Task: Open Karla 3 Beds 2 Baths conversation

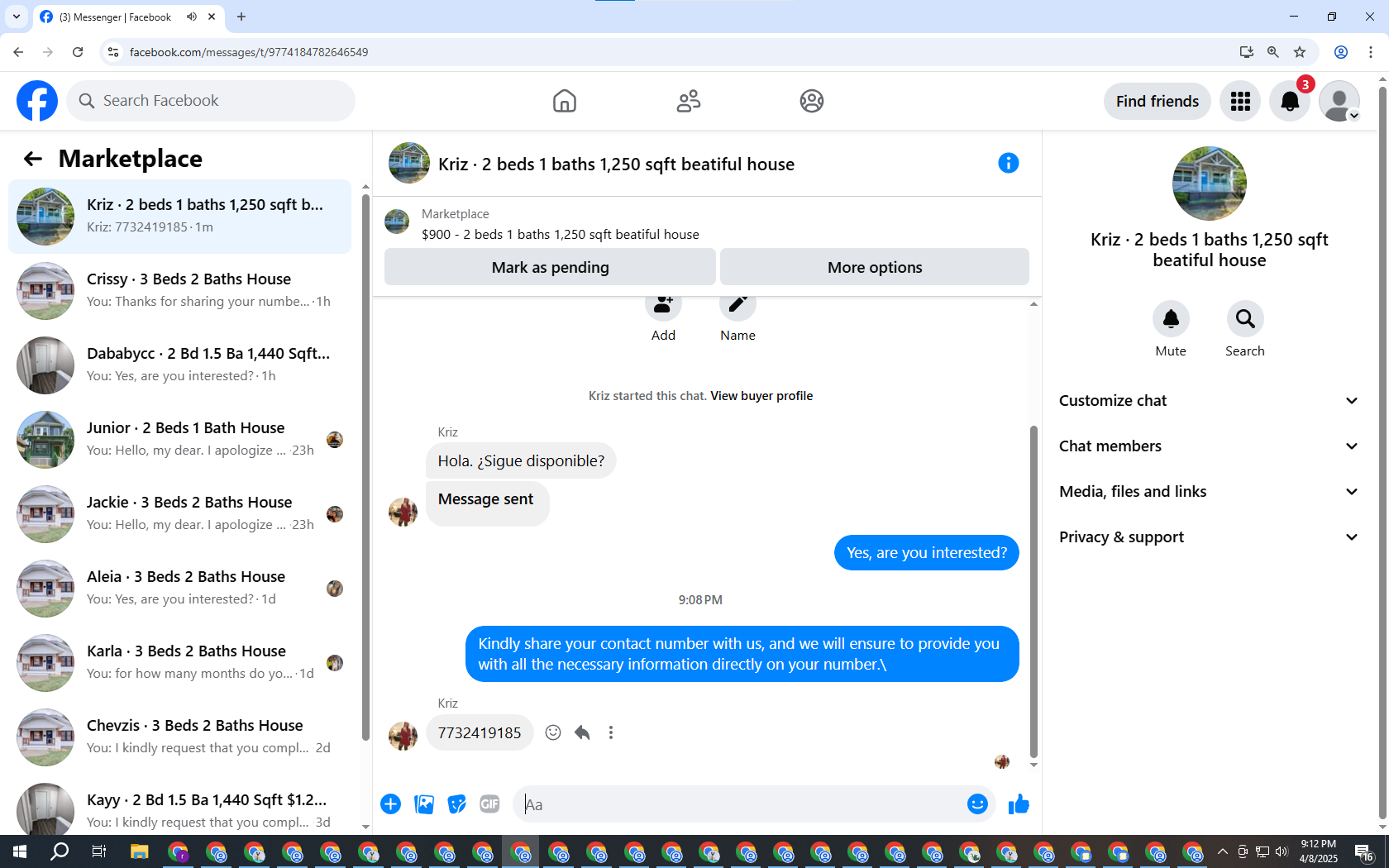Action: 179,663
